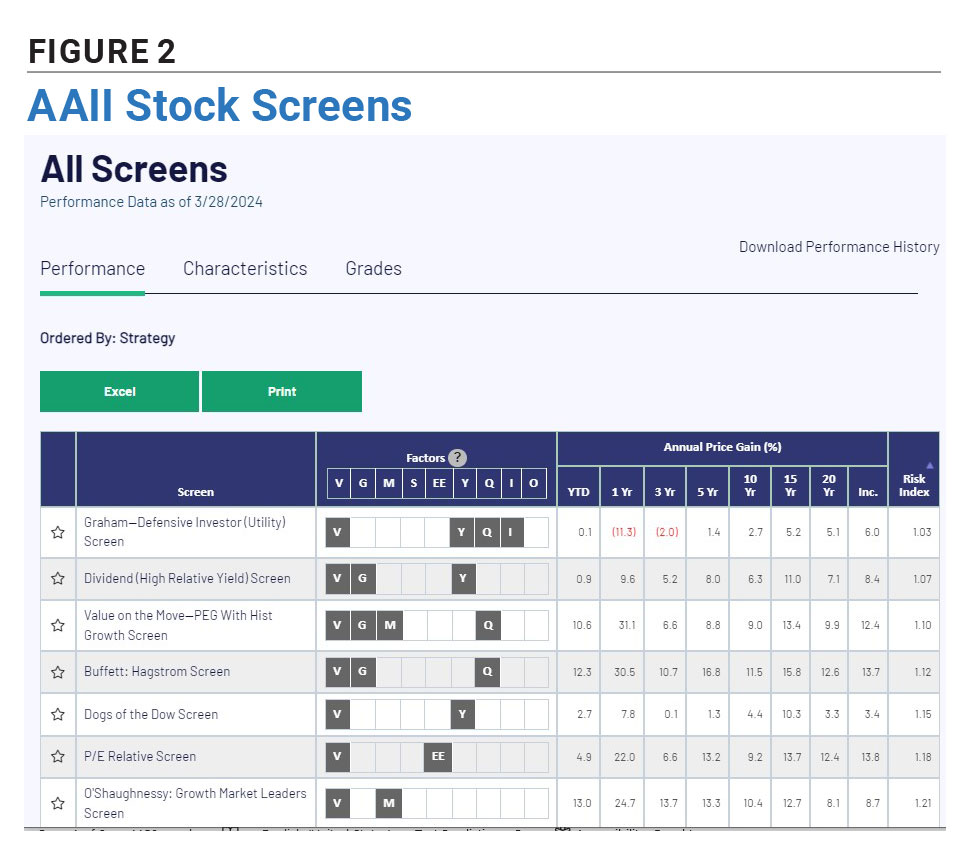The width and height of the screenshot is (970, 859).
Task: Download Performance History link
Action: [x=838, y=247]
